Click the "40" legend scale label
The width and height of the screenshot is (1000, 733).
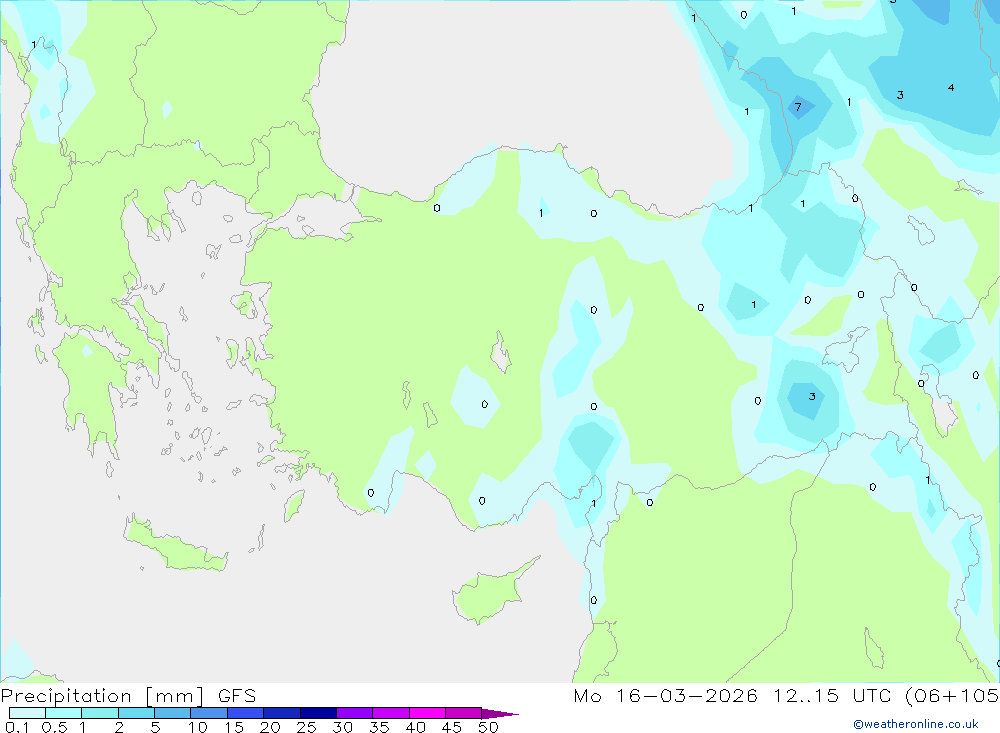[x=416, y=727]
